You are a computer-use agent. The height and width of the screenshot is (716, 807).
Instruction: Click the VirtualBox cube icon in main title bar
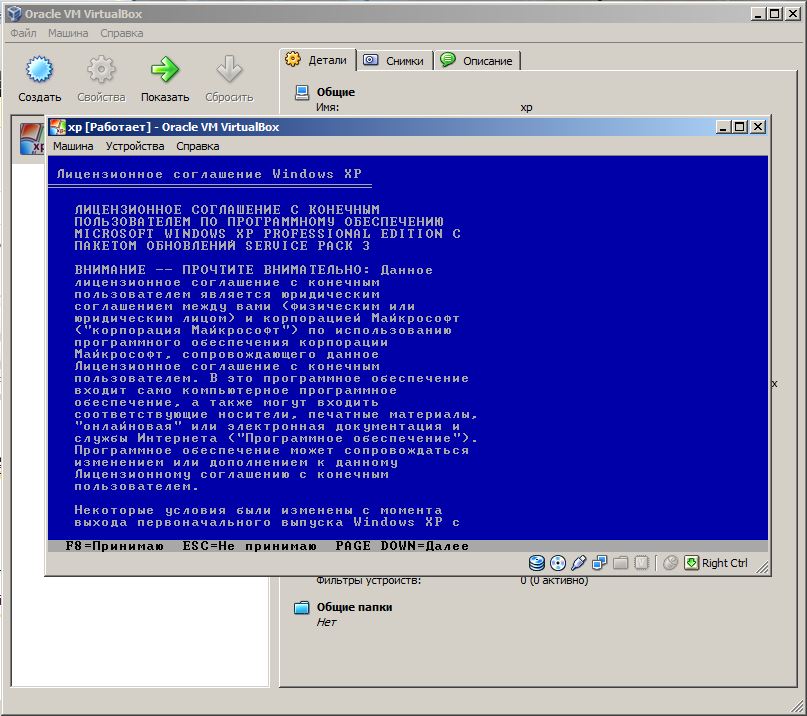14,14
